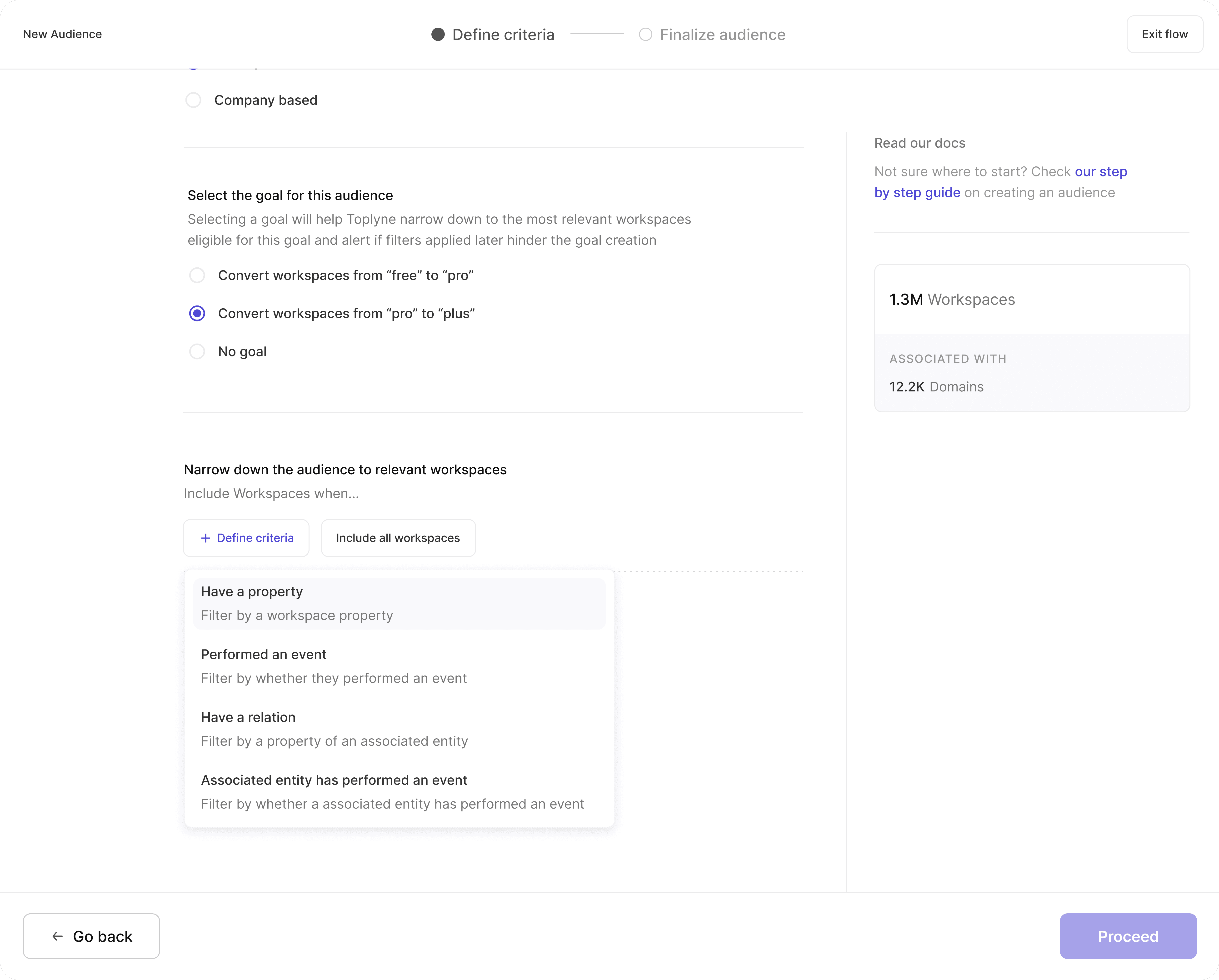Image resolution: width=1219 pixels, height=980 pixels.
Task: Click the Finalize audience step label
Action: coord(722,35)
